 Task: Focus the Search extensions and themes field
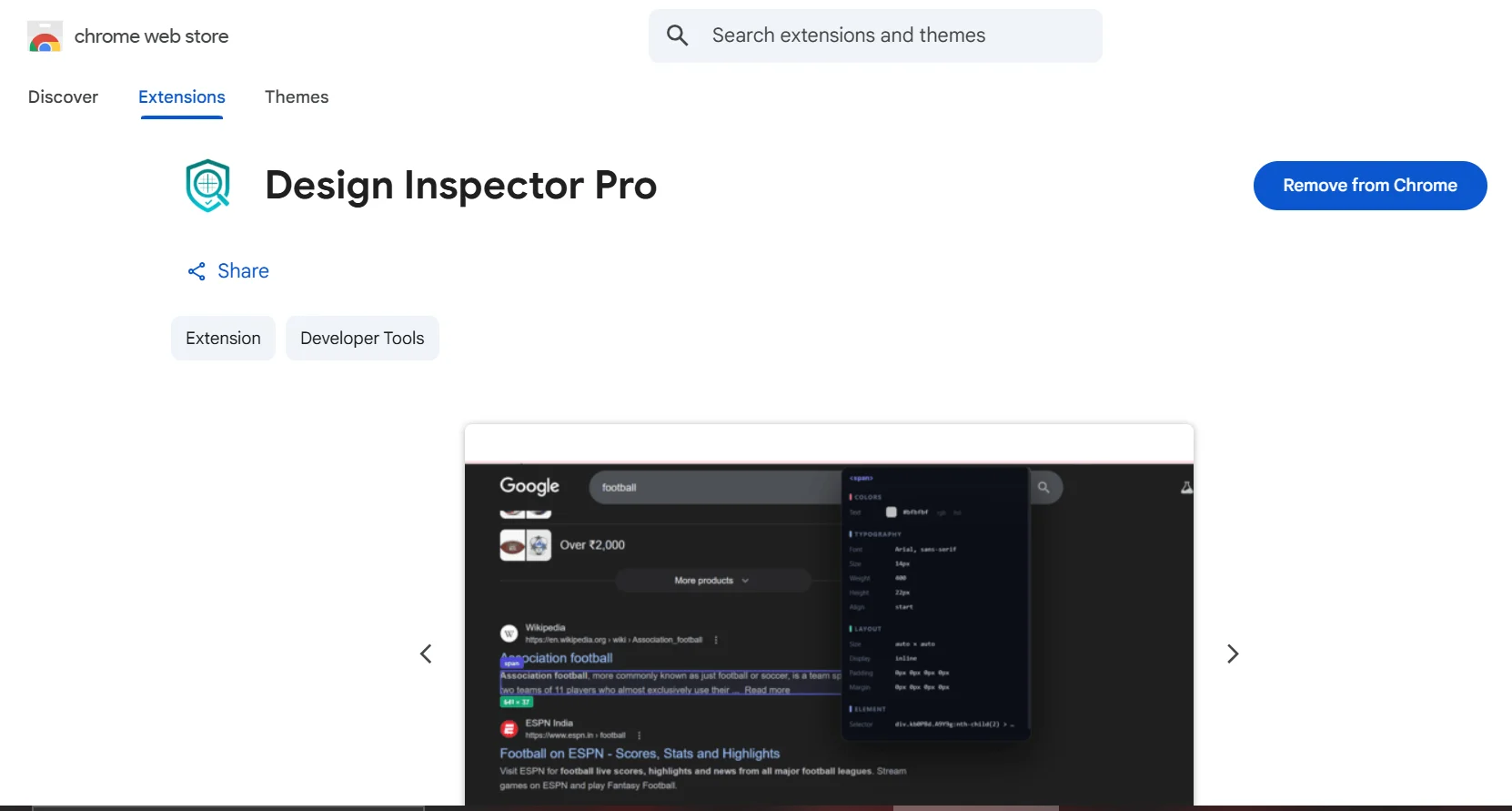(x=875, y=35)
